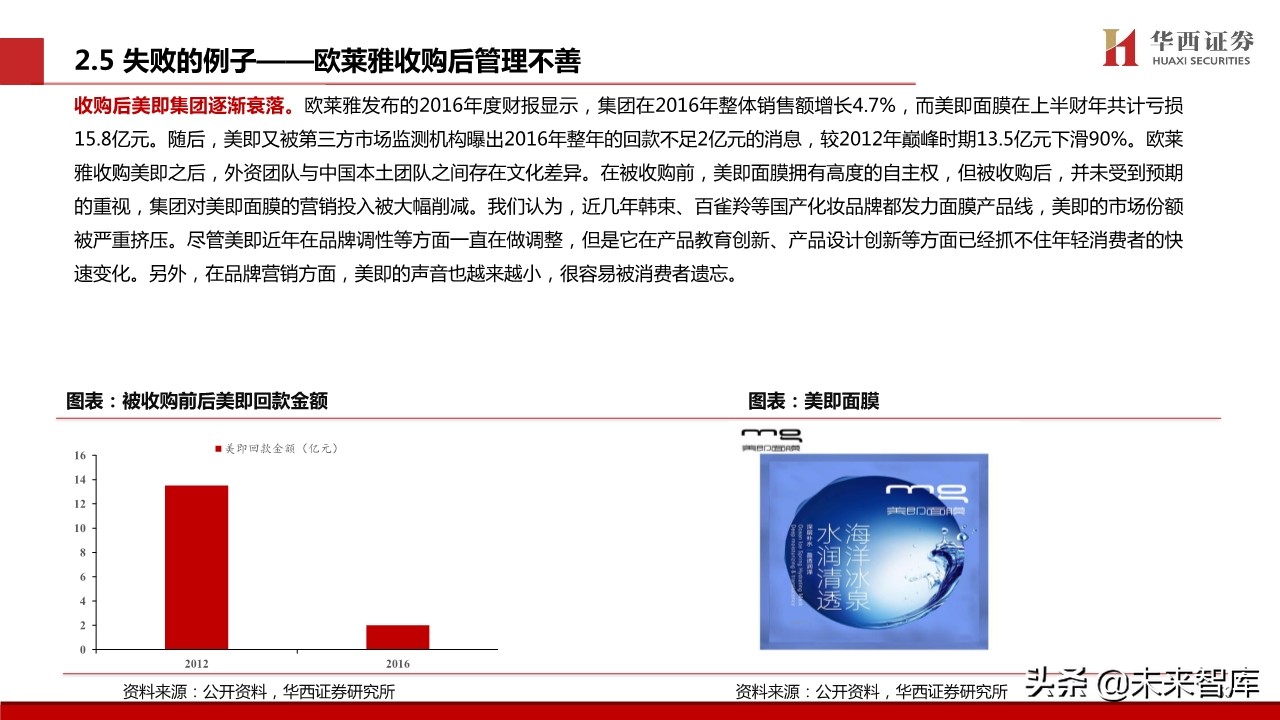1280x720 pixels.
Task: Click the heading '图表：美即面膜'
Action: [814, 401]
